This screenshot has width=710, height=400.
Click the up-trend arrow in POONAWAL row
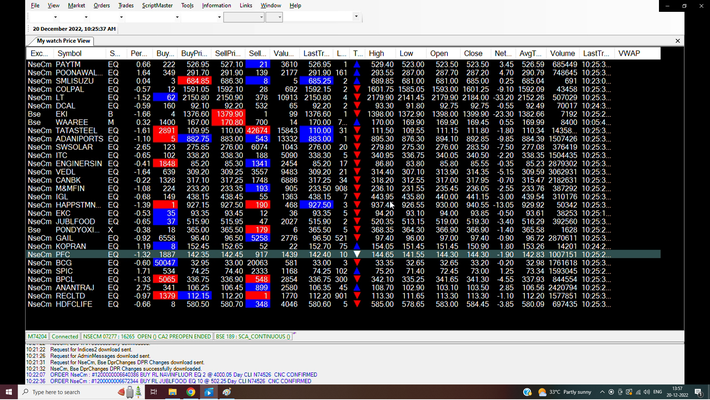[x=357, y=73]
